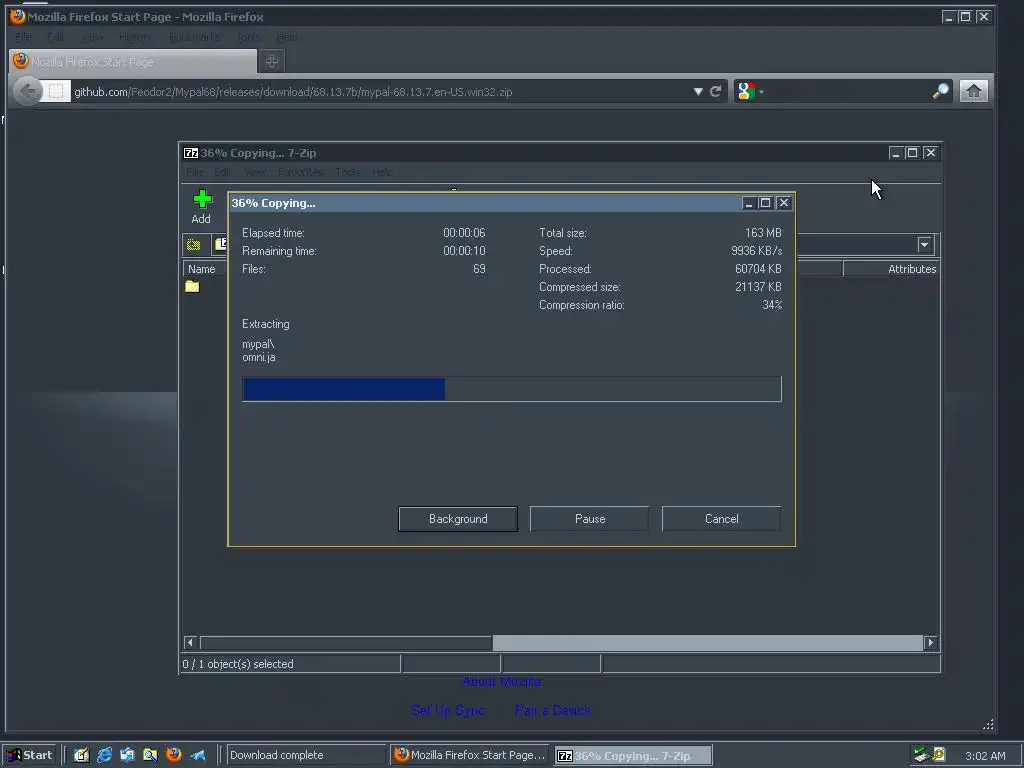Open the search engine selector dropdown

pyautogui.click(x=761, y=92)
